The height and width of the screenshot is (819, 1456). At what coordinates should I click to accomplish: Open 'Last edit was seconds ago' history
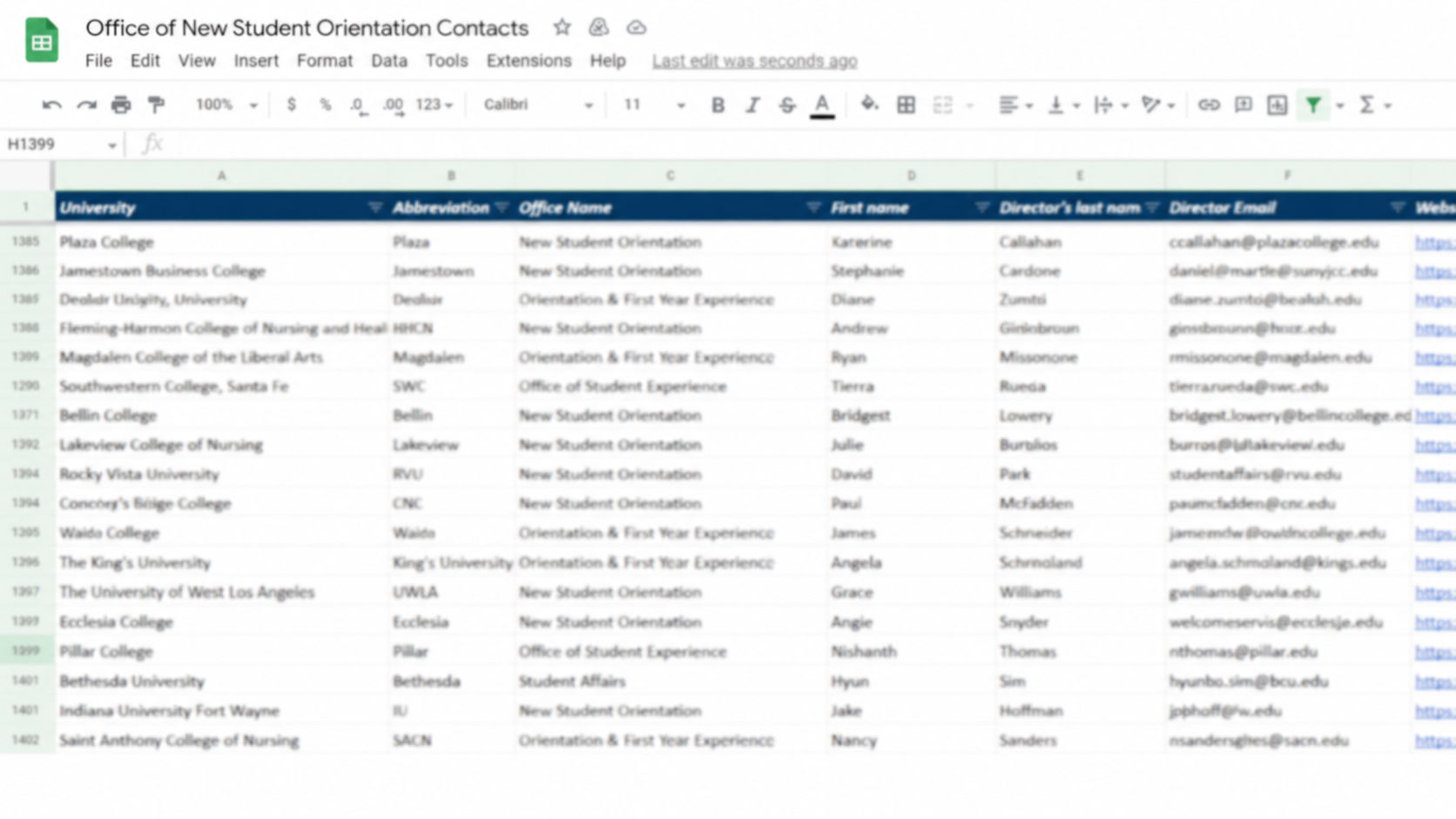pos(755,61)
